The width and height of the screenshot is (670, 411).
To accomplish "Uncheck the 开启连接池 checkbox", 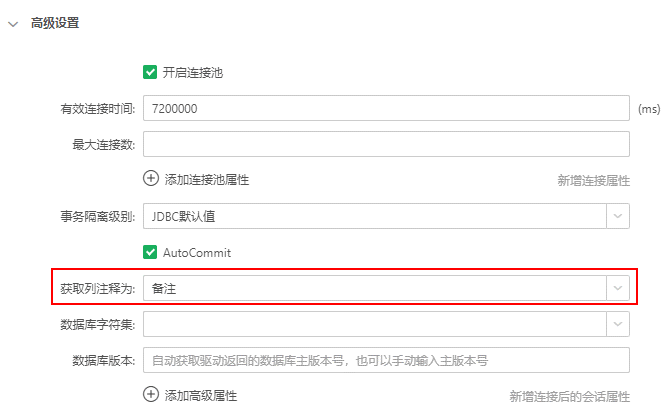I will pos(150,72).
